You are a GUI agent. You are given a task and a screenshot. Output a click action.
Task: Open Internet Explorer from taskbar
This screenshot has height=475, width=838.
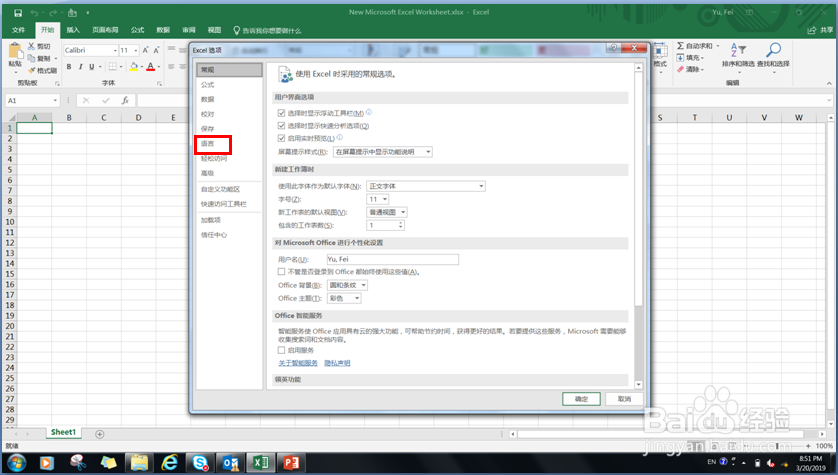point(169,462)
